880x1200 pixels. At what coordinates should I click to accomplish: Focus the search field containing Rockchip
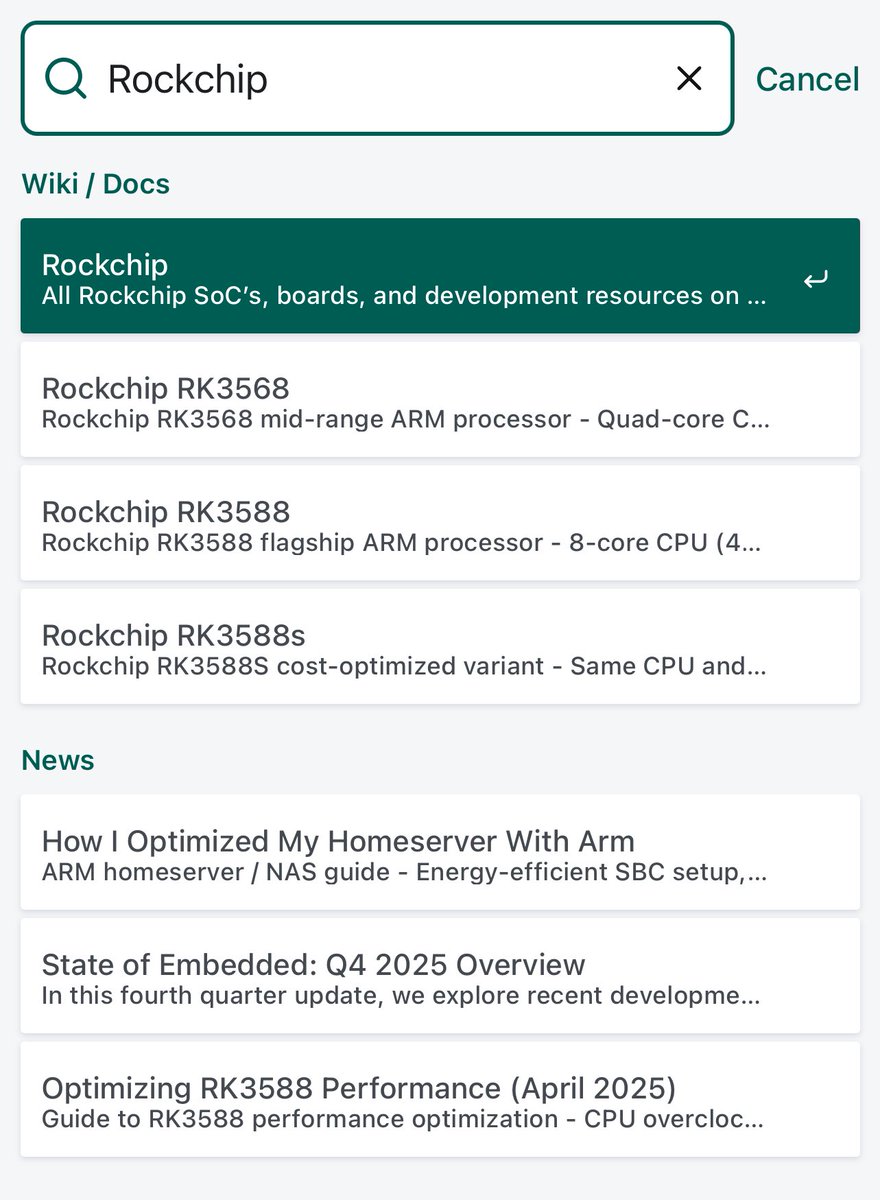coord(378,78)
